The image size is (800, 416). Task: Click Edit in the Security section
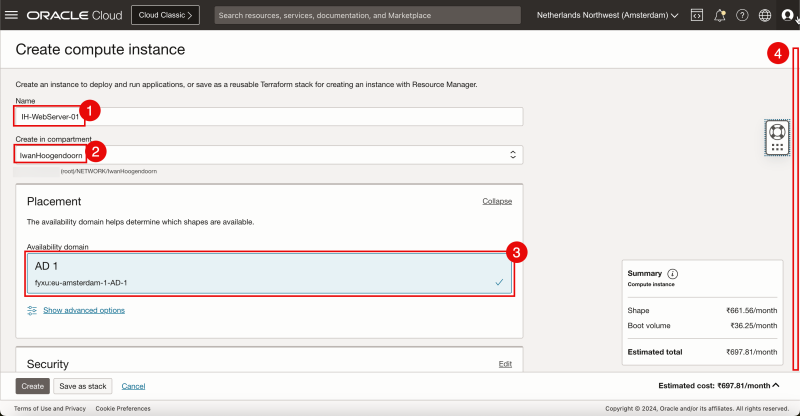505,364
